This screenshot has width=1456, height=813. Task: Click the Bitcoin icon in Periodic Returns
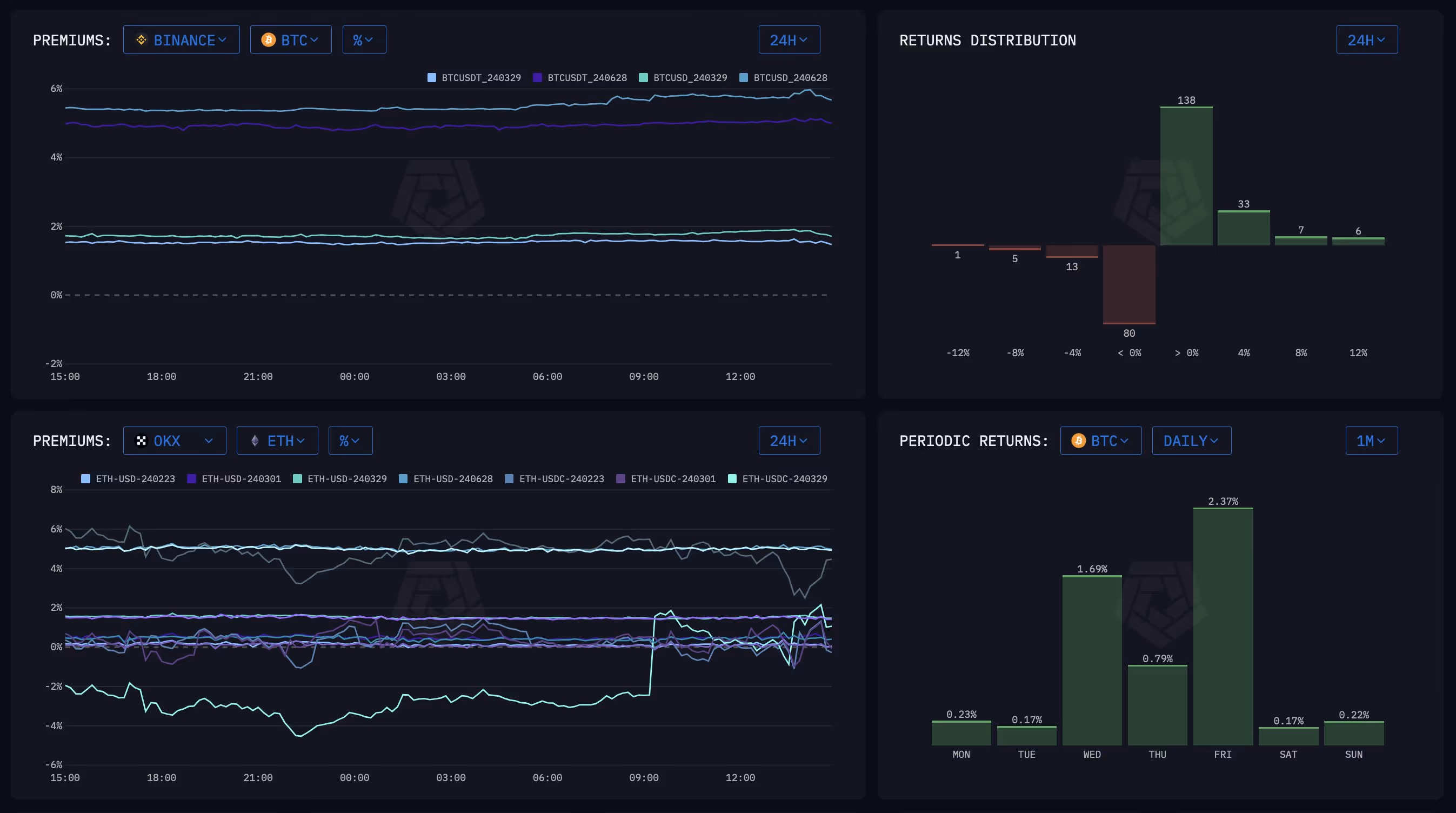coord(1078,441)
